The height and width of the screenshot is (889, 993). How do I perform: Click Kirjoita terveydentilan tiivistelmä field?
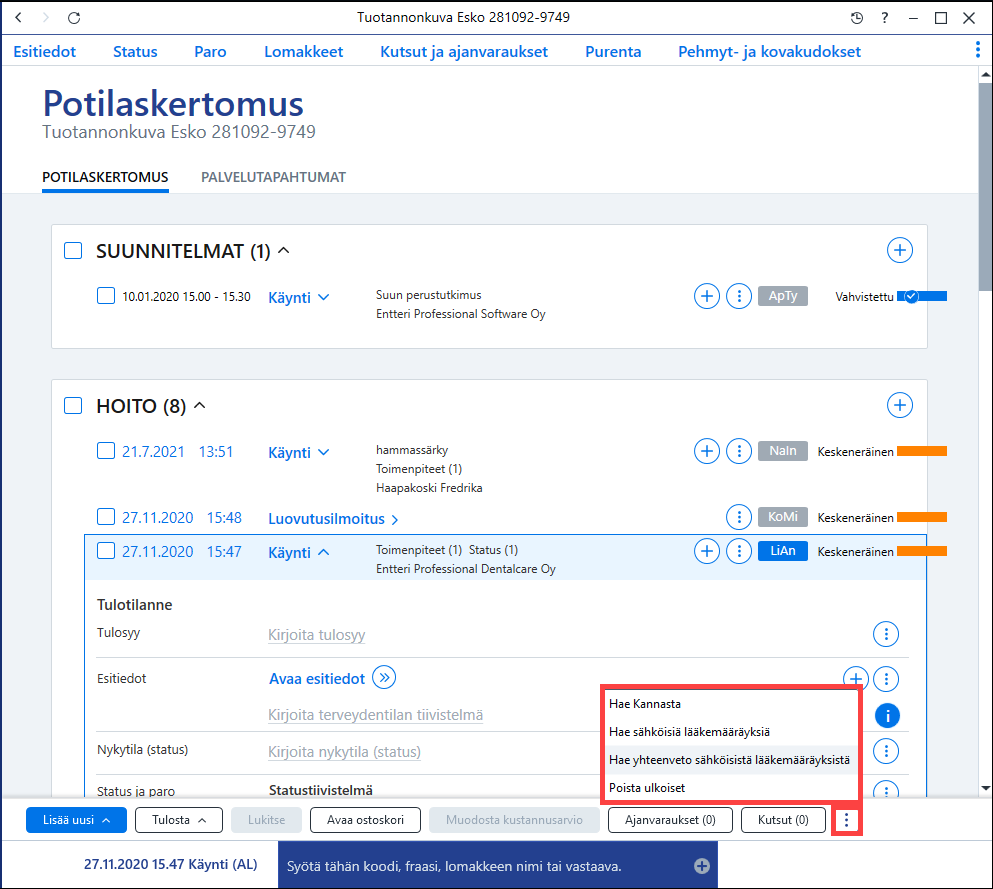(x=376, y=715)
